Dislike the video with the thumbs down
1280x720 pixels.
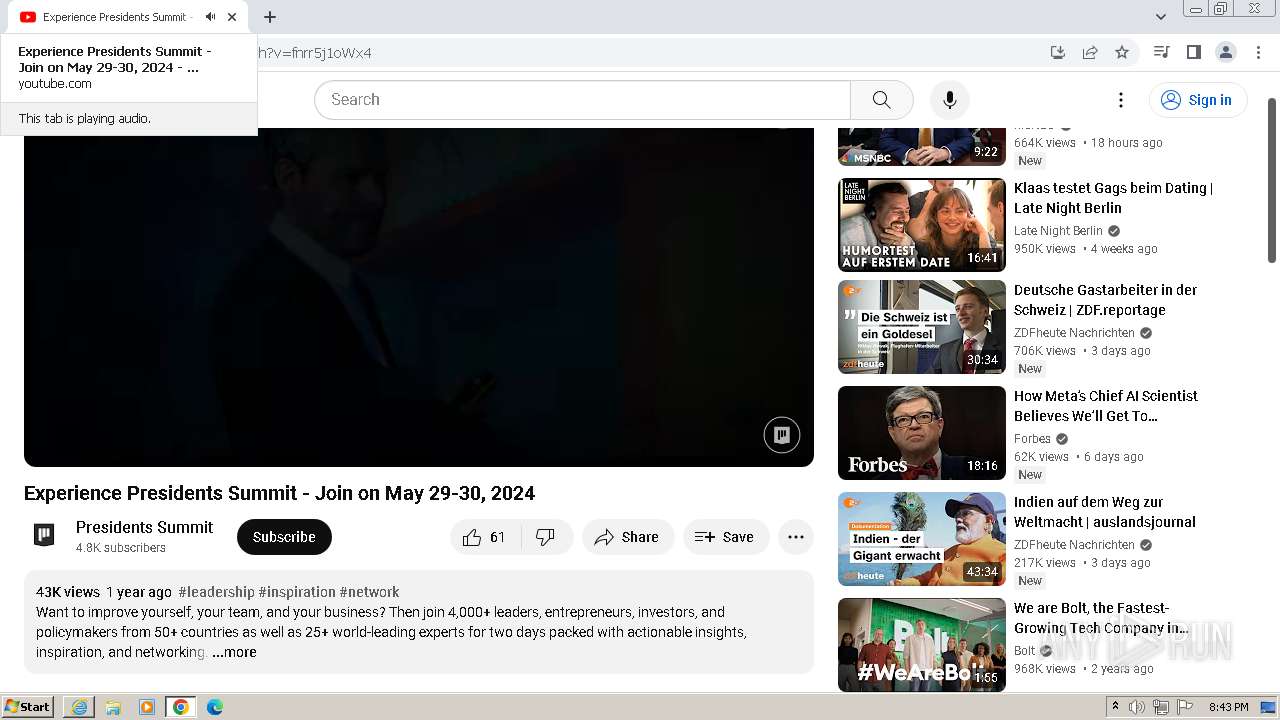[547, 537]
